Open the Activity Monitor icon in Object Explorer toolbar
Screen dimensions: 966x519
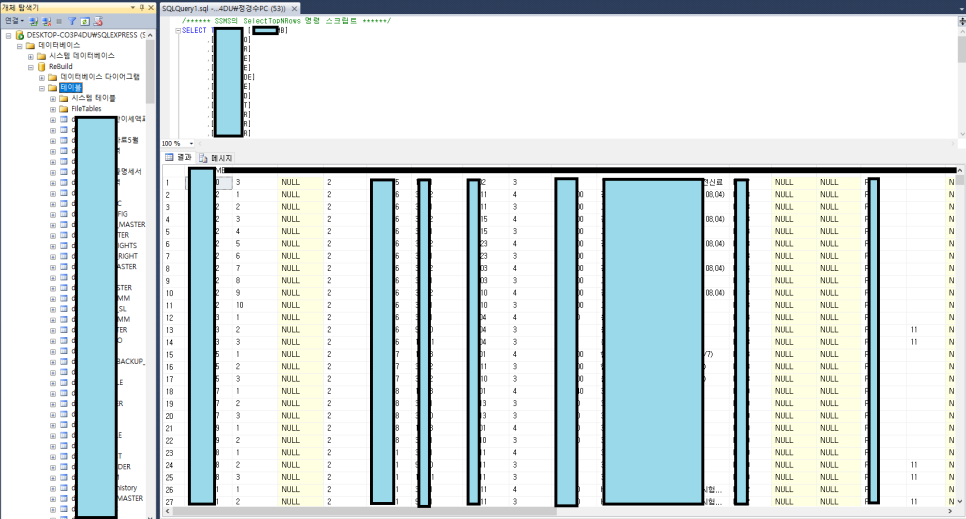pyautogui.click(x=98, y=21)
